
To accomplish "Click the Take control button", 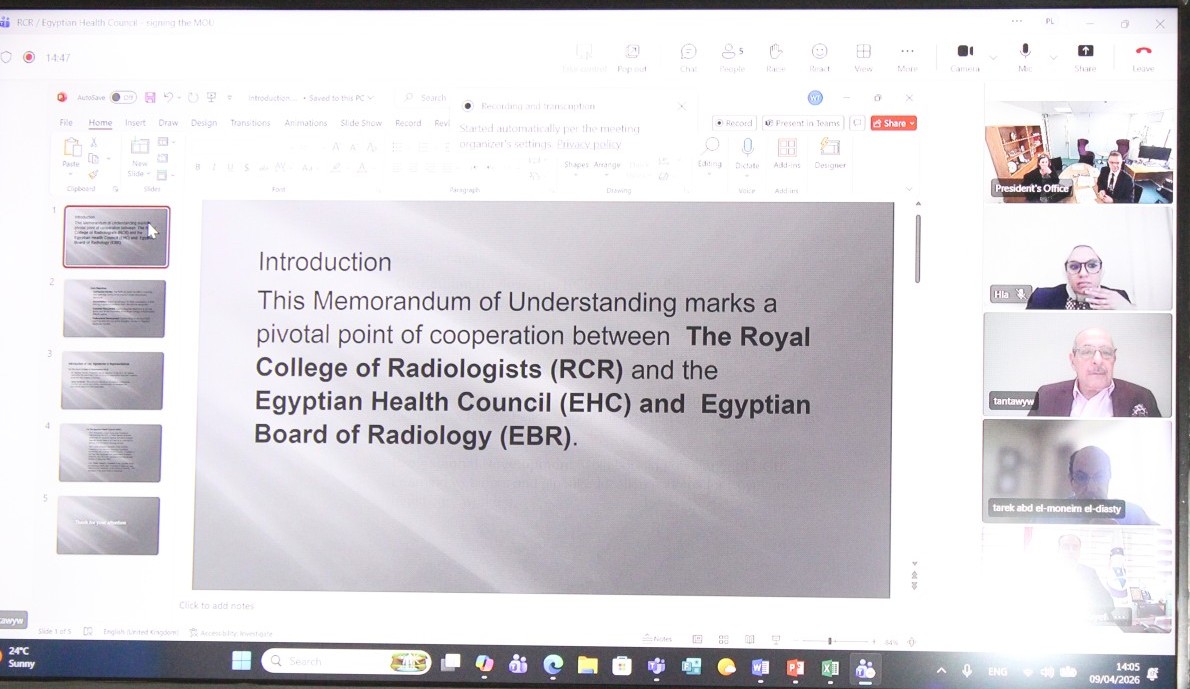I will point(584,58).
